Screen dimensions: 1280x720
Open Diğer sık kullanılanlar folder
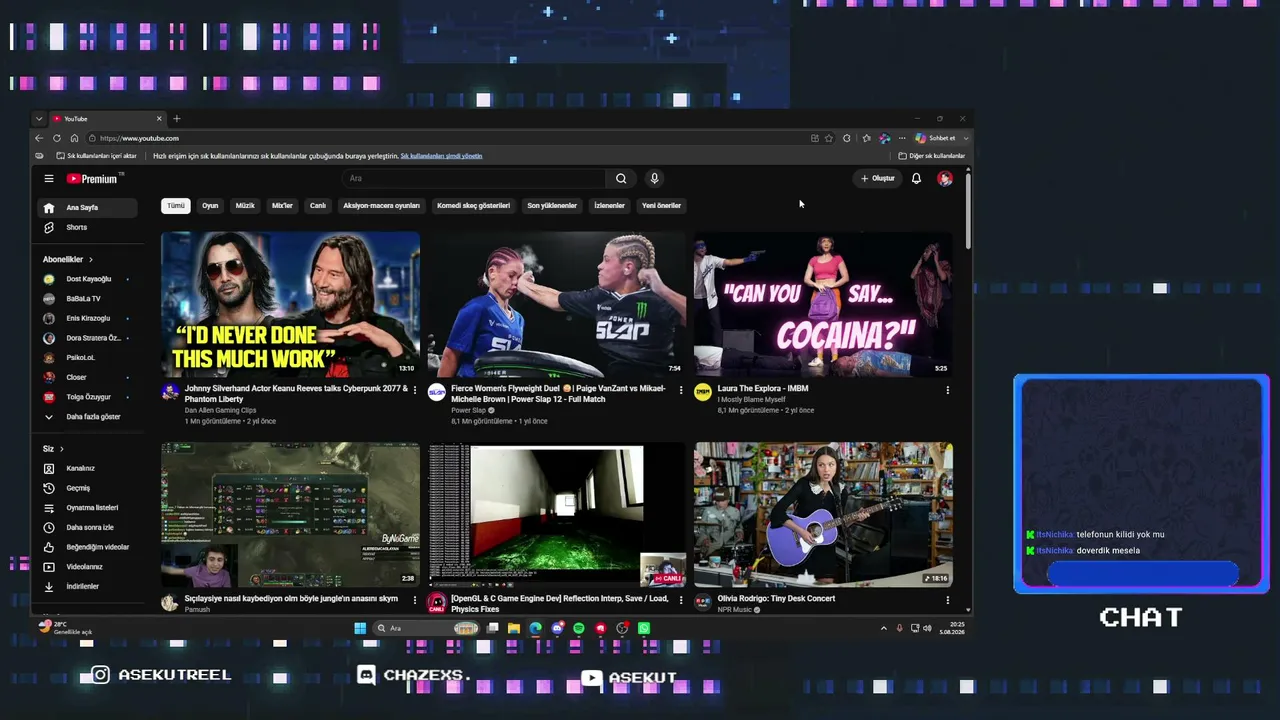pyautogui.click(x=932, y=156)
